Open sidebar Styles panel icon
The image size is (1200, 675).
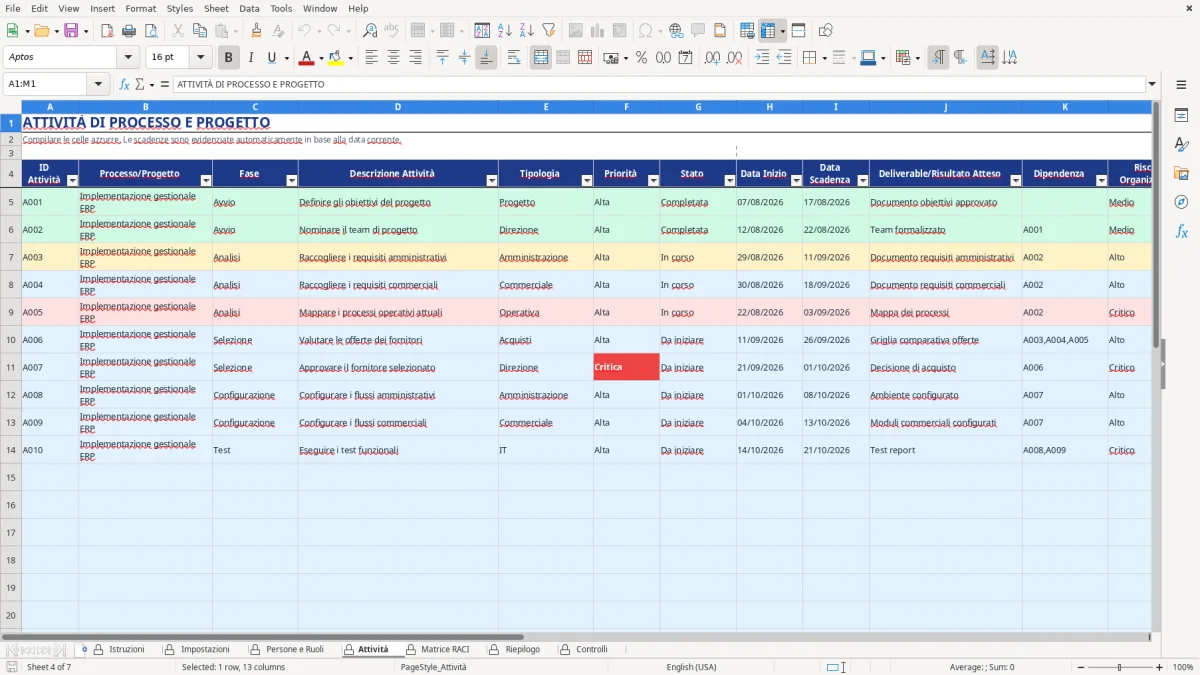click(1181, 145)
